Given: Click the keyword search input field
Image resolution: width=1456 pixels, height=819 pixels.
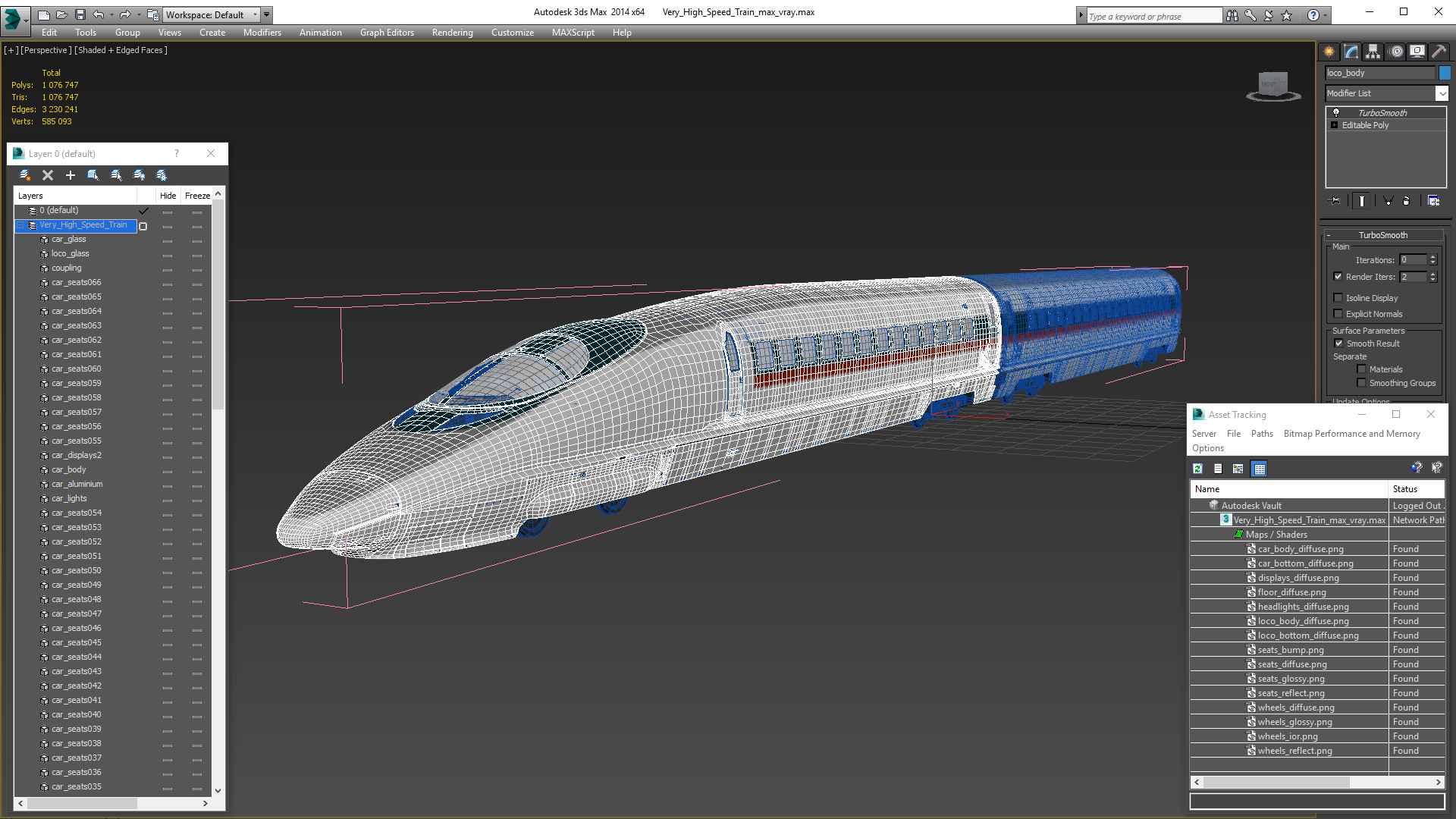Looking at the screenshot, I should point(1153,16).
